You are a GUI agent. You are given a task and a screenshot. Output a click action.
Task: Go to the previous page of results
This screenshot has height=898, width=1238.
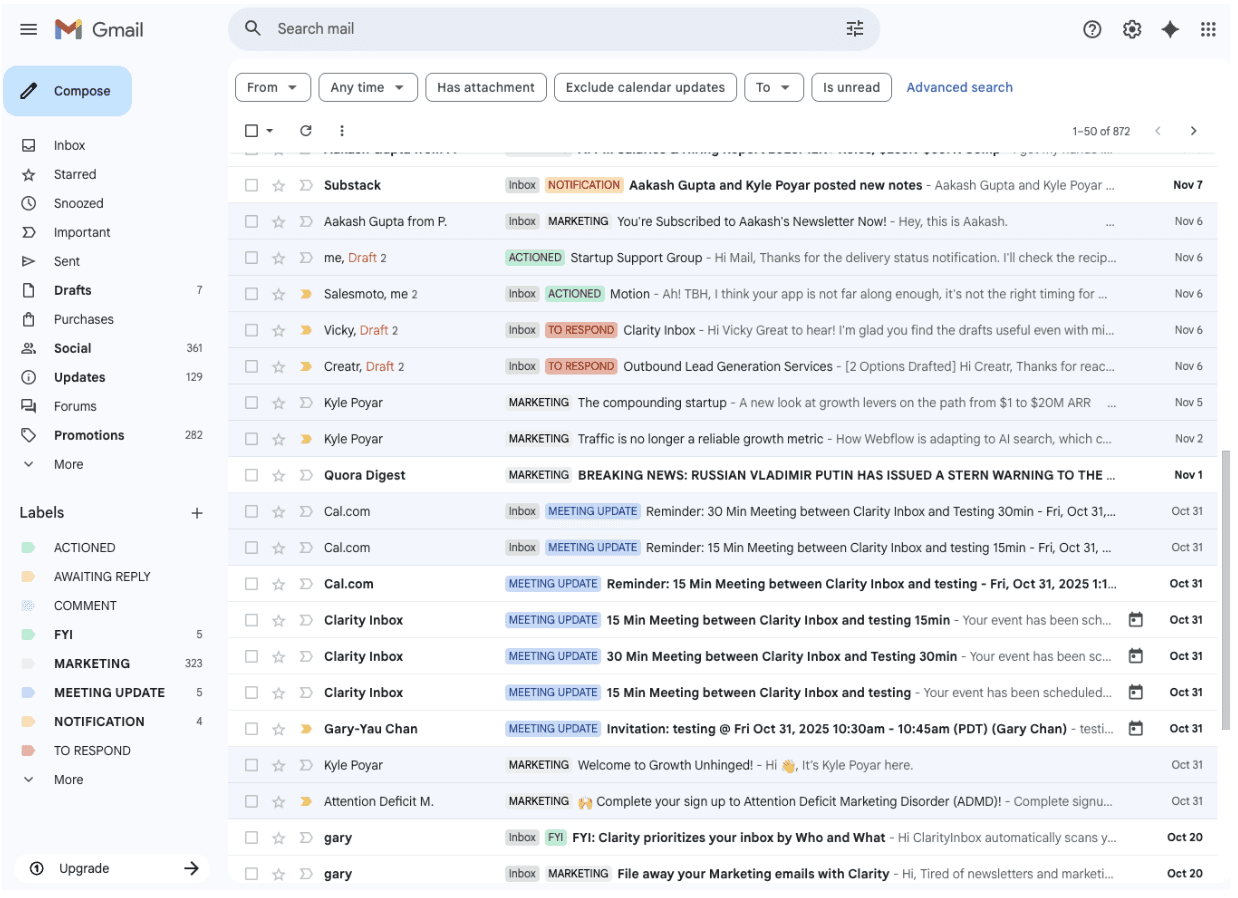[x=1158, y=131]
